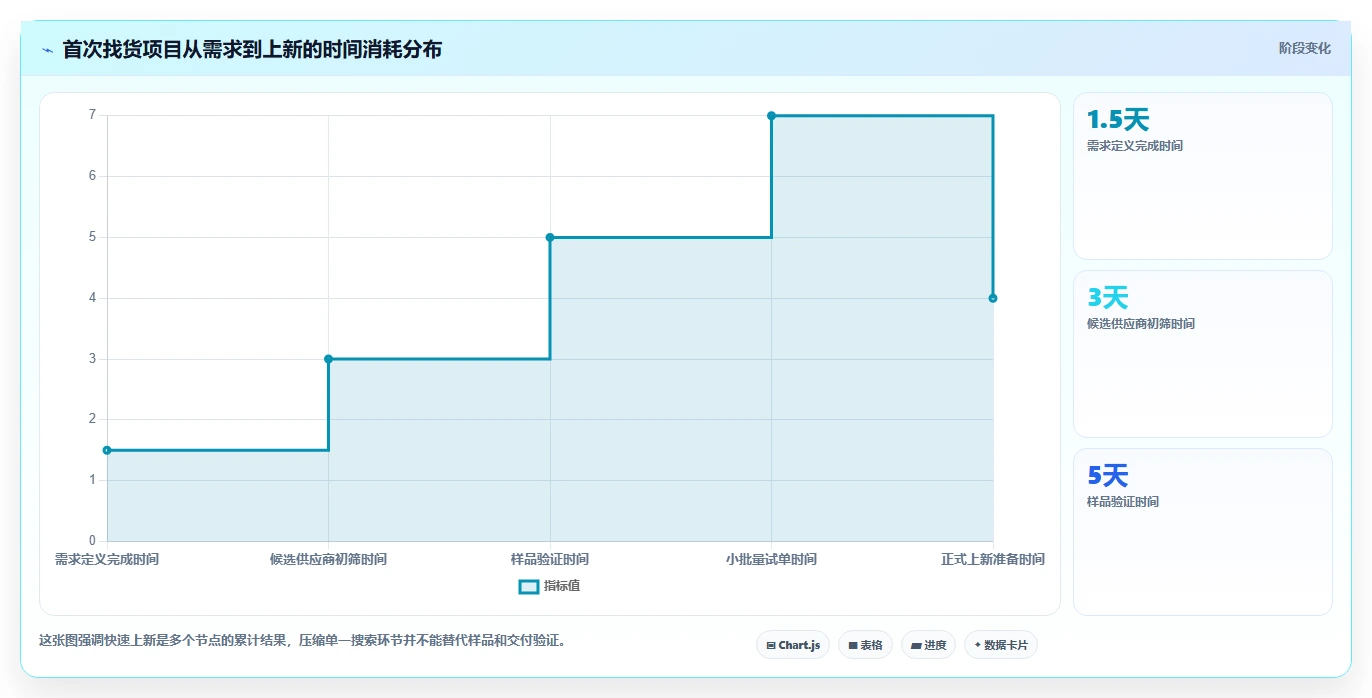This screenshot has width=1372, height=698.
Task: Click the data point at value 5
Action: (x=550, y=237)
